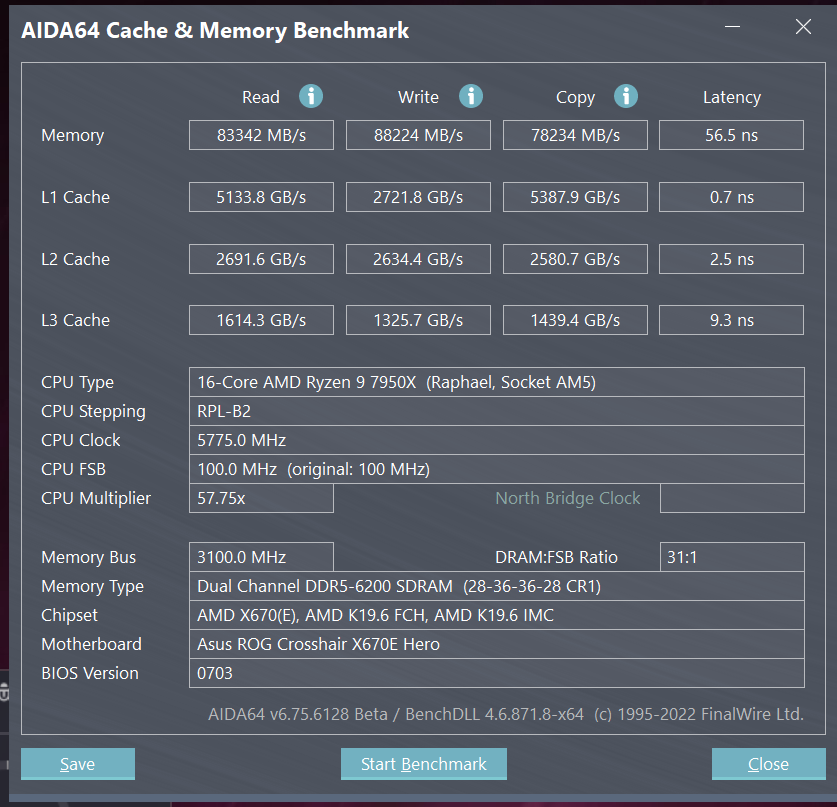
Task: Save the benchmark results
Action: (x=78, y=764)
